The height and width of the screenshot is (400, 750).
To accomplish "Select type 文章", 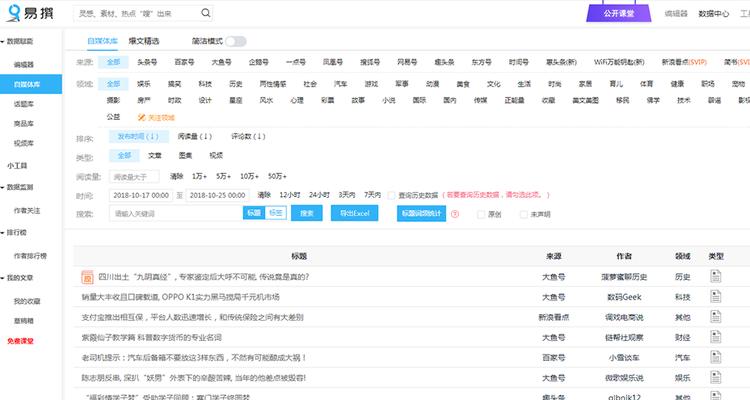I will [154, 156].
